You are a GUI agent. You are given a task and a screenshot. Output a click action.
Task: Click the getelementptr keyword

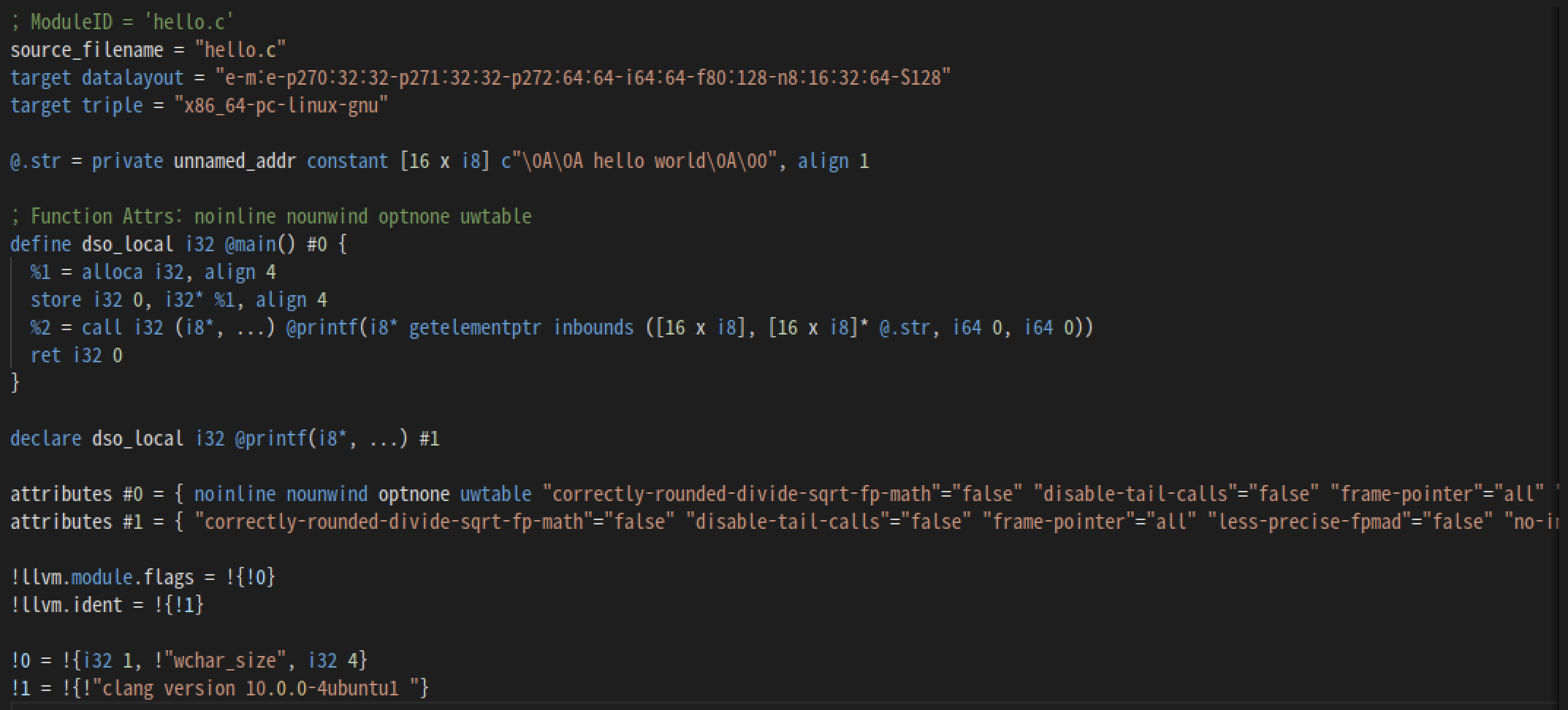tap(476, 327)
